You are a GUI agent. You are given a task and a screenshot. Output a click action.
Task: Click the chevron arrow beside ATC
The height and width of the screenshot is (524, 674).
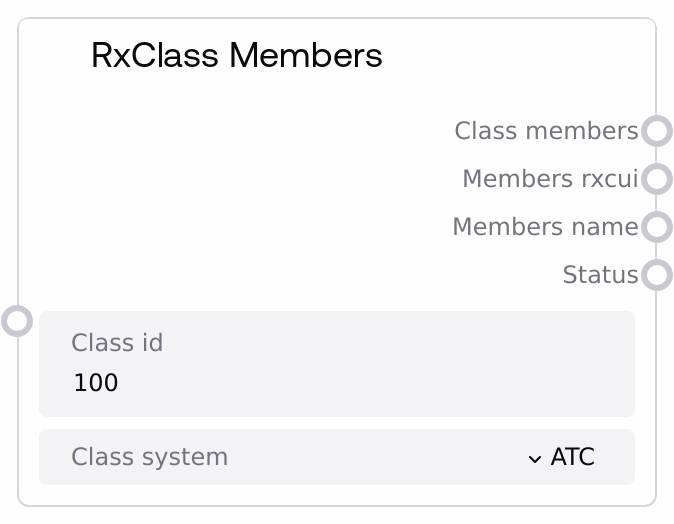(535, 458)
